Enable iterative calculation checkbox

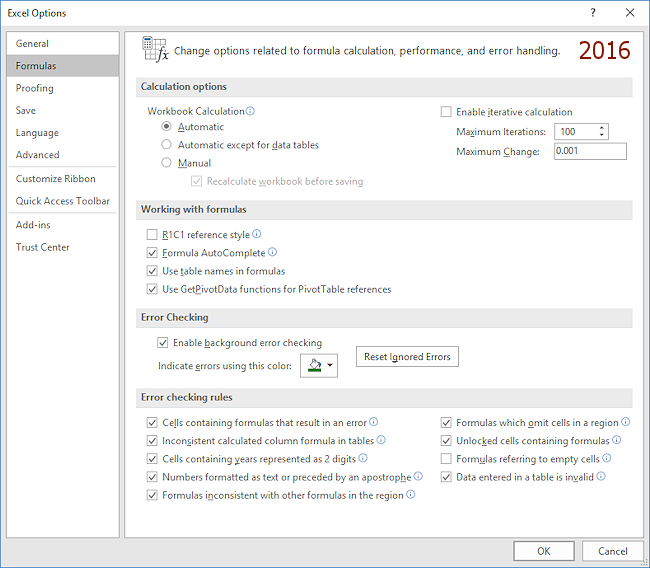[446, 112]
